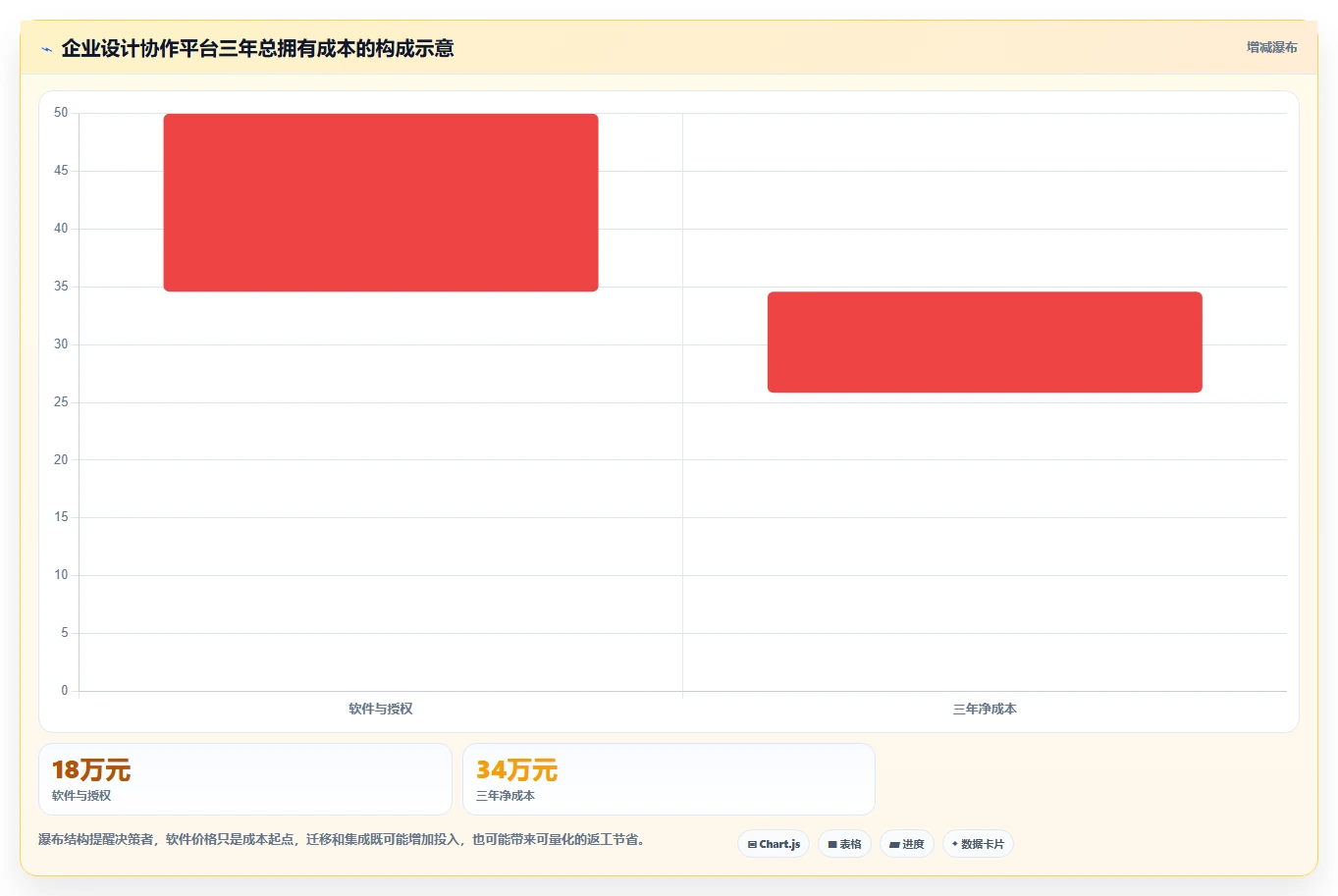Click the chart title 企业设计协作平台三年总拥有成本的构成示意
This screenshot has height=896, width=1338.
[257, 48]
